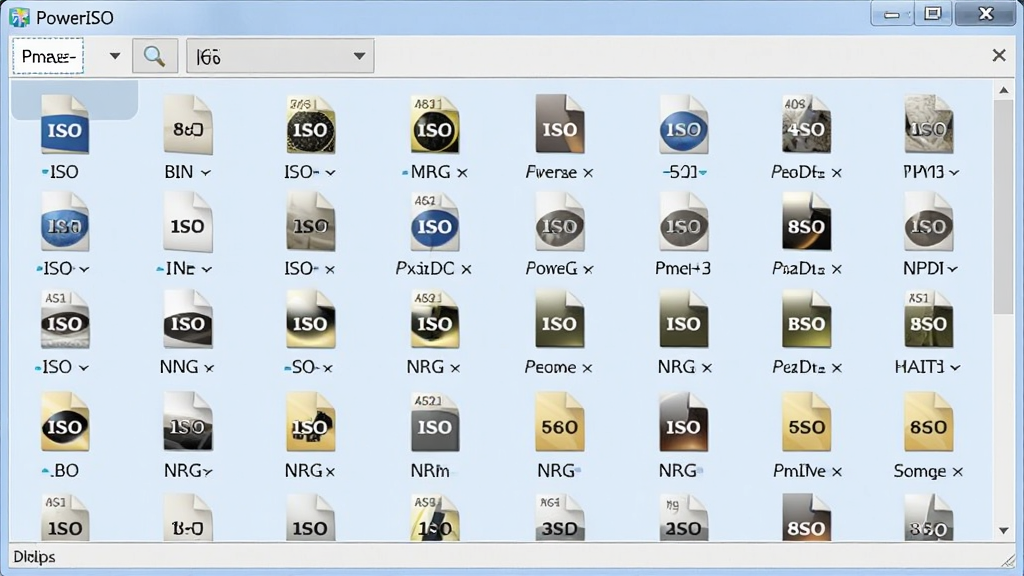This screenshot has width=1024, height=576.
Task: Select the 8SO icon above Somge
Action: click(929, 423)
